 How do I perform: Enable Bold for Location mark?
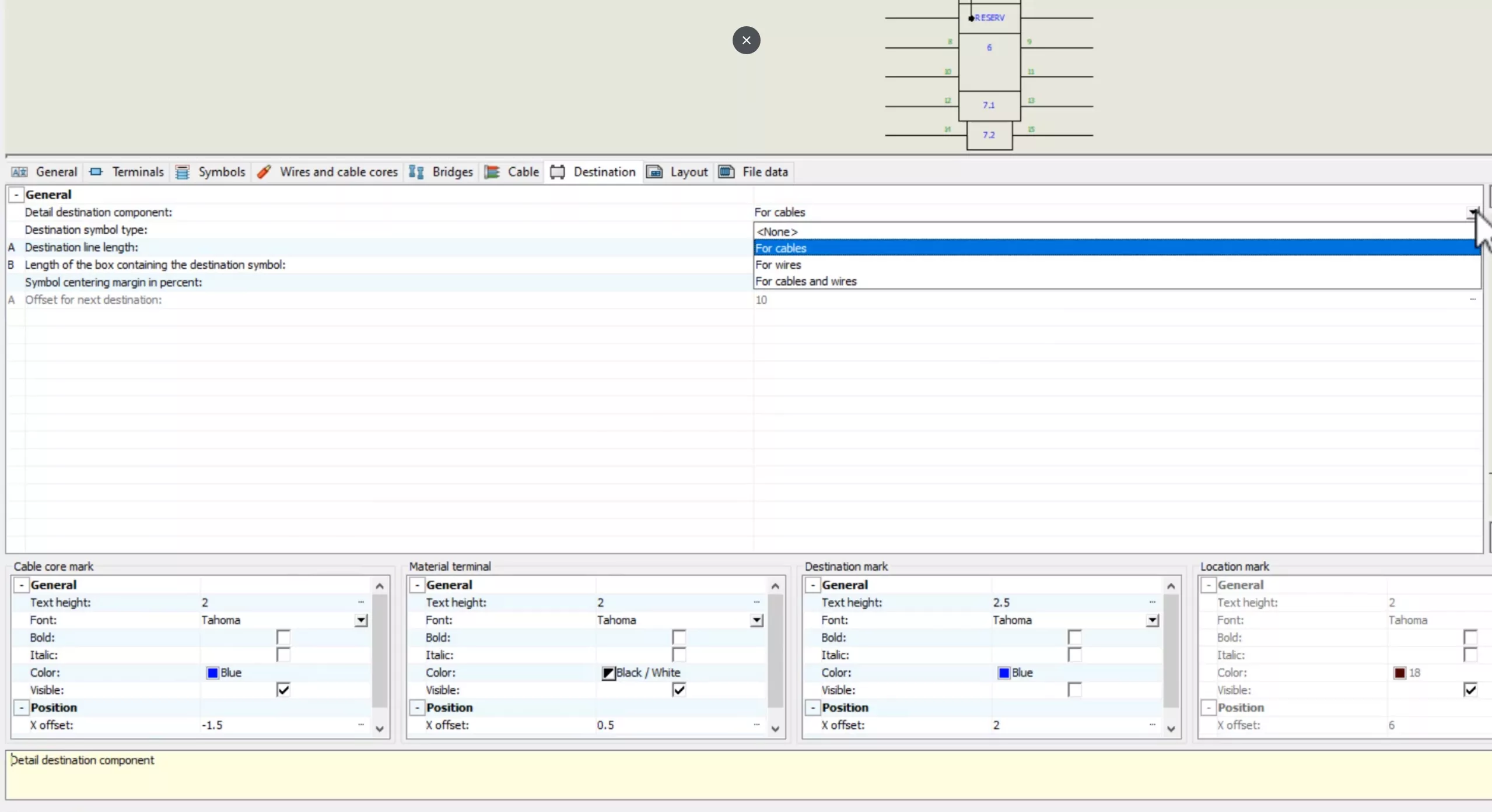click(1470, 637)
